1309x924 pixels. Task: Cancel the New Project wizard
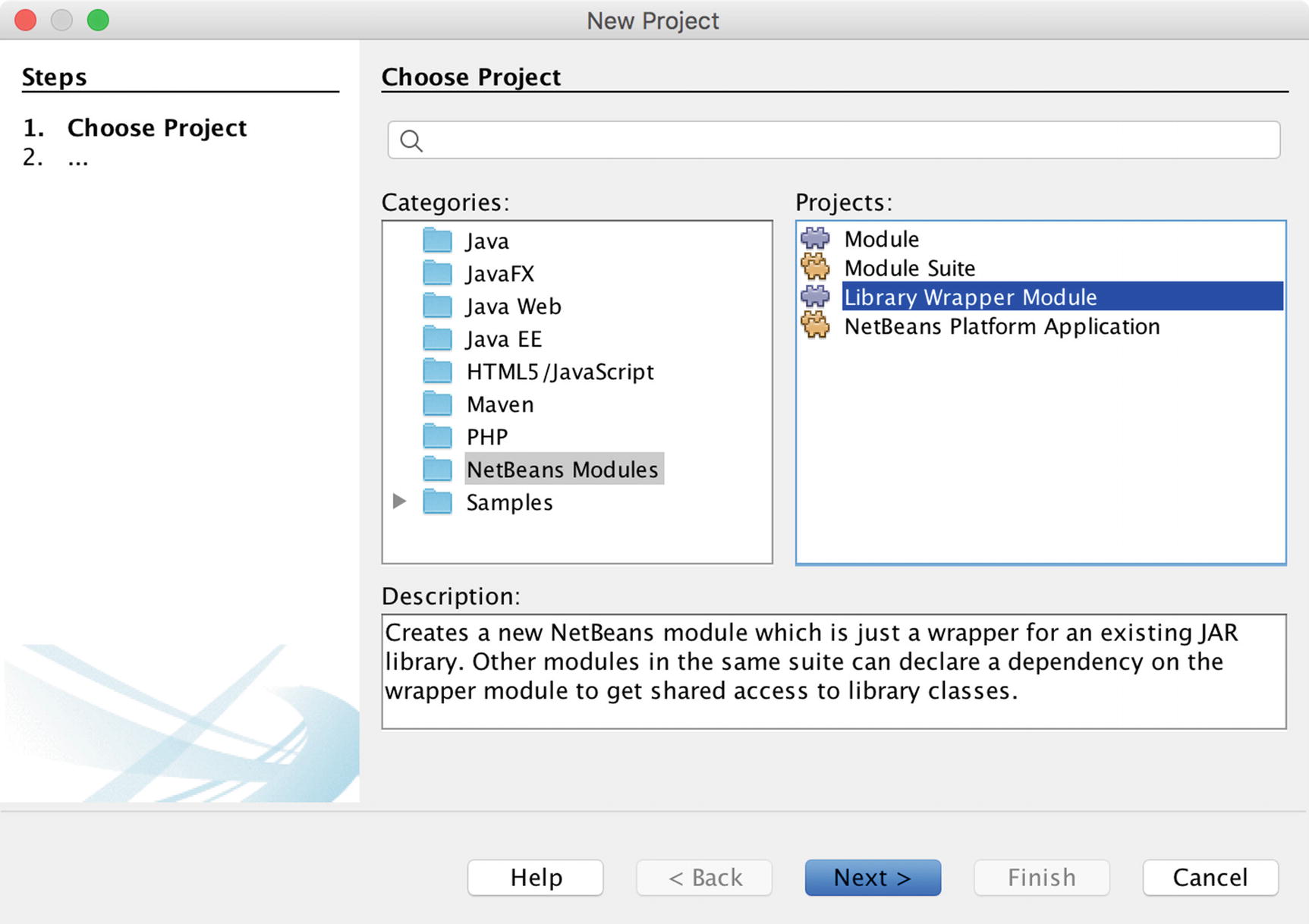coord(1210,878)
